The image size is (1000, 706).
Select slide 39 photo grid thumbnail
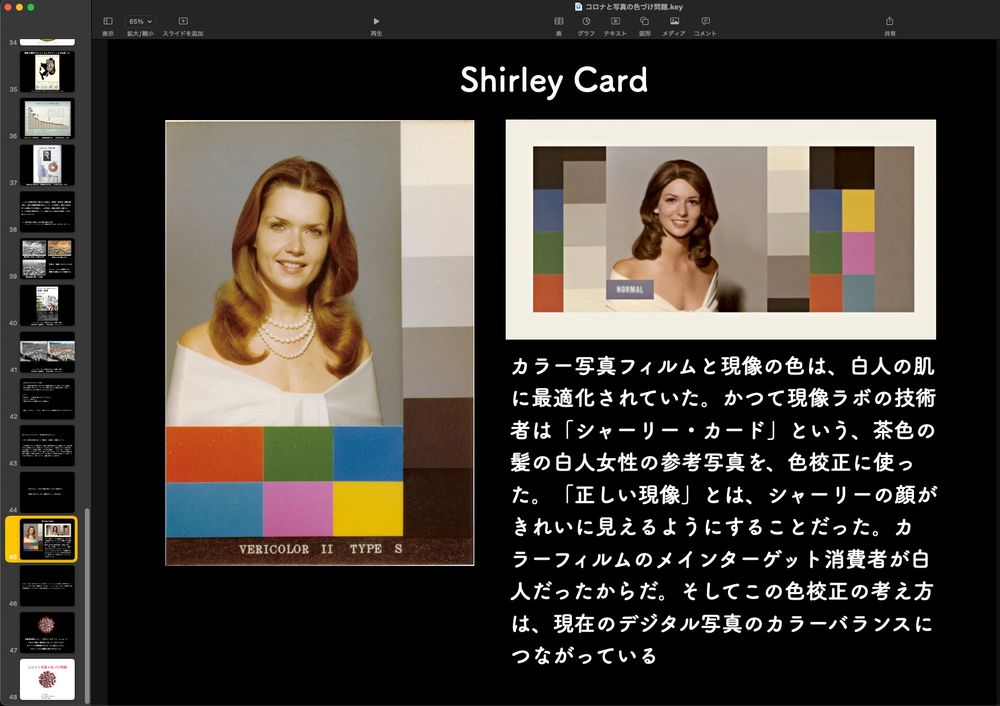pos(47,259)
